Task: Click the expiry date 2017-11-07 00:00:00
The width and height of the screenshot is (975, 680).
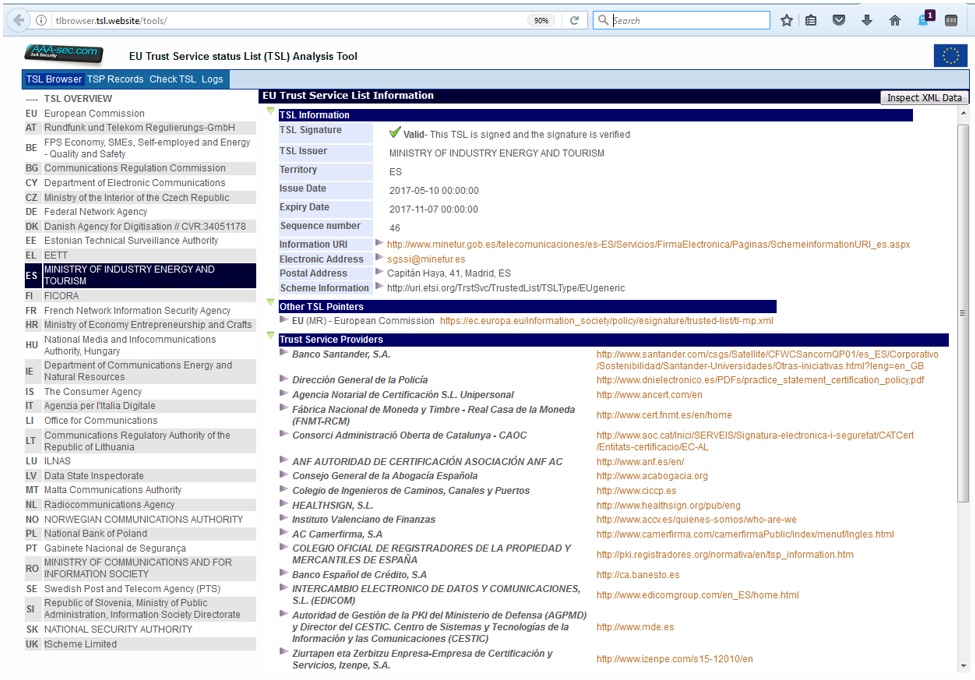Action: [x=434, y=209]
